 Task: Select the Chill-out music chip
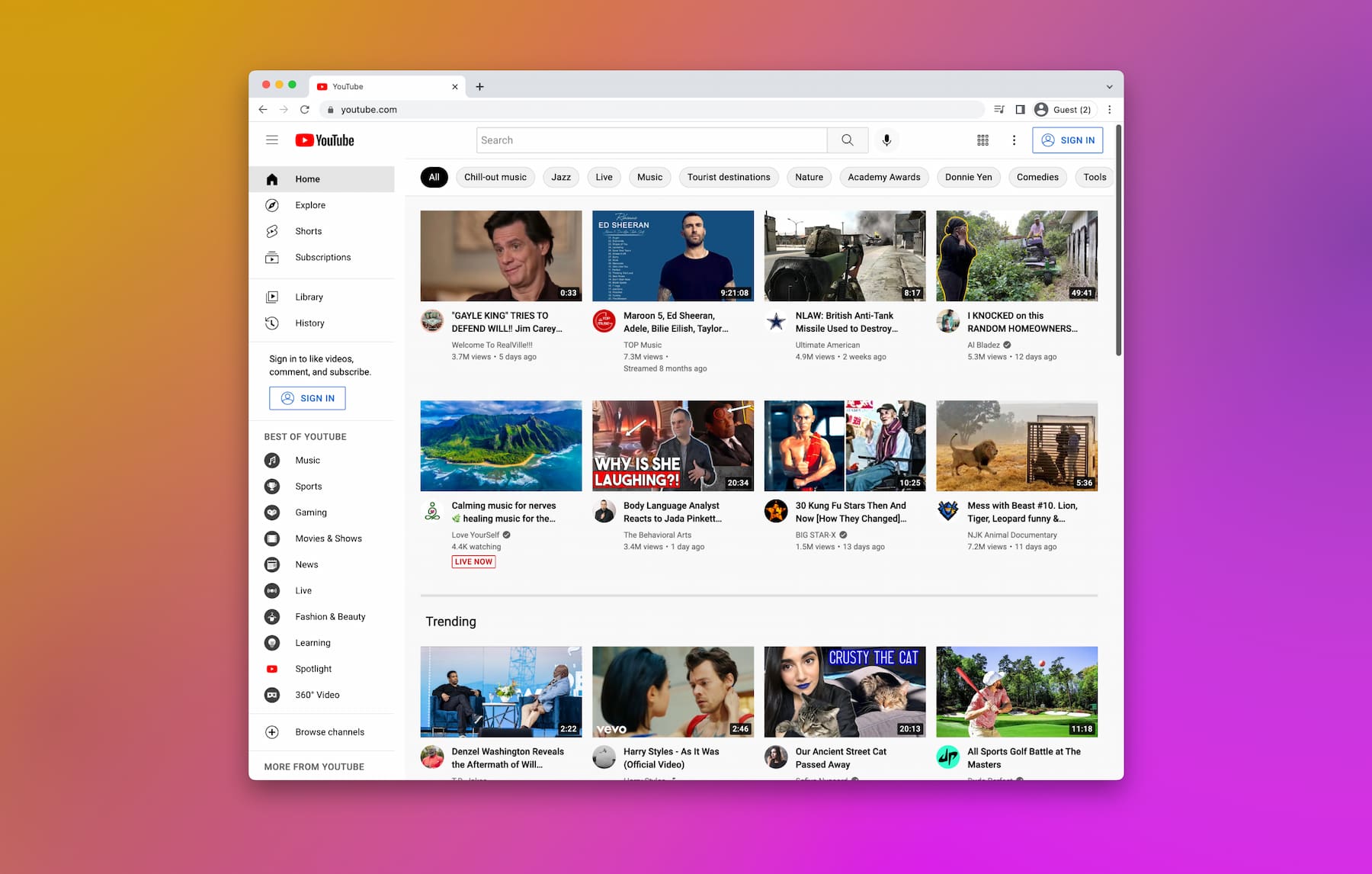(x=495, y=177)
